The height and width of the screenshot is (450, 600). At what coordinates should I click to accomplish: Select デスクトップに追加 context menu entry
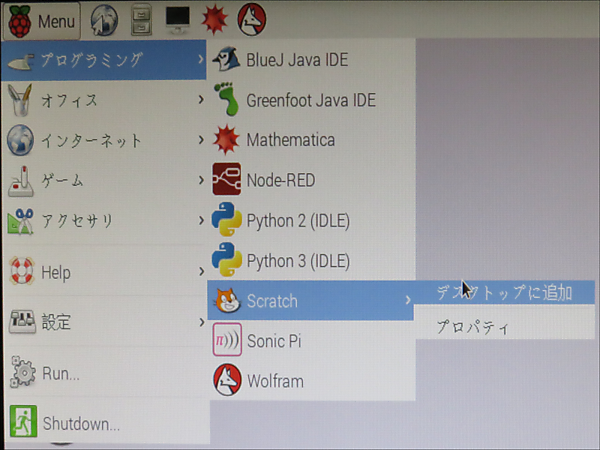coord(504,293)
